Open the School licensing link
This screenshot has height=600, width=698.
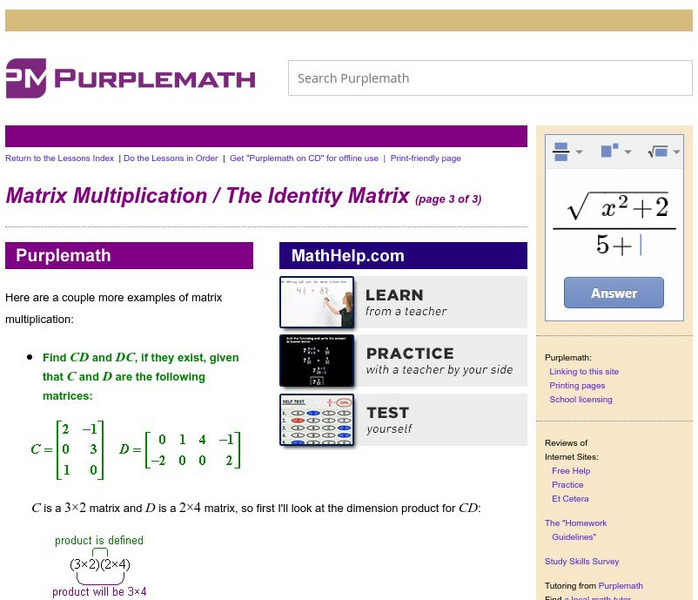click(580, 399)
